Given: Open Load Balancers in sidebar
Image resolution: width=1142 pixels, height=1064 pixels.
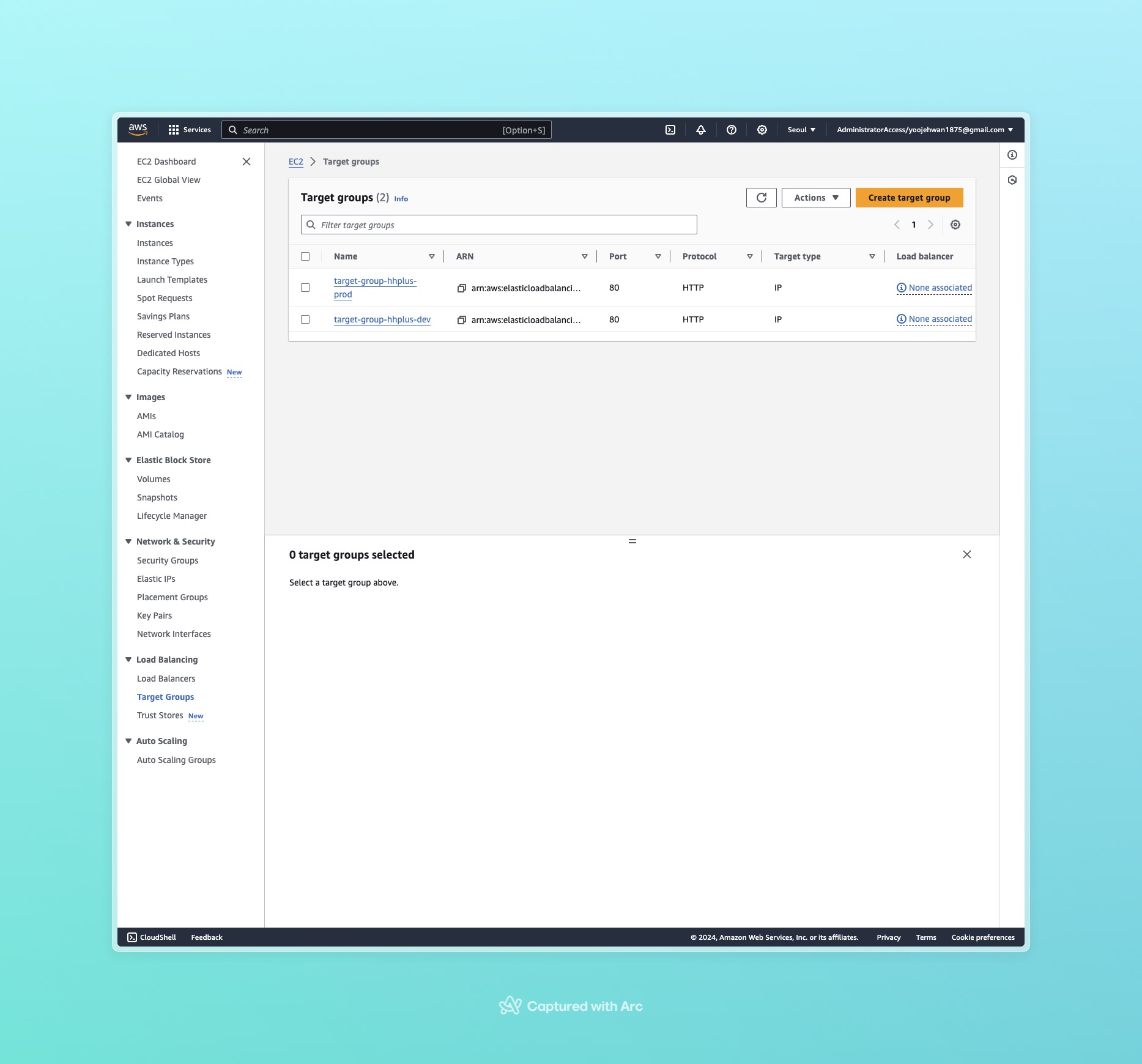Looking at the screenshot, I should tap(166, 679).
